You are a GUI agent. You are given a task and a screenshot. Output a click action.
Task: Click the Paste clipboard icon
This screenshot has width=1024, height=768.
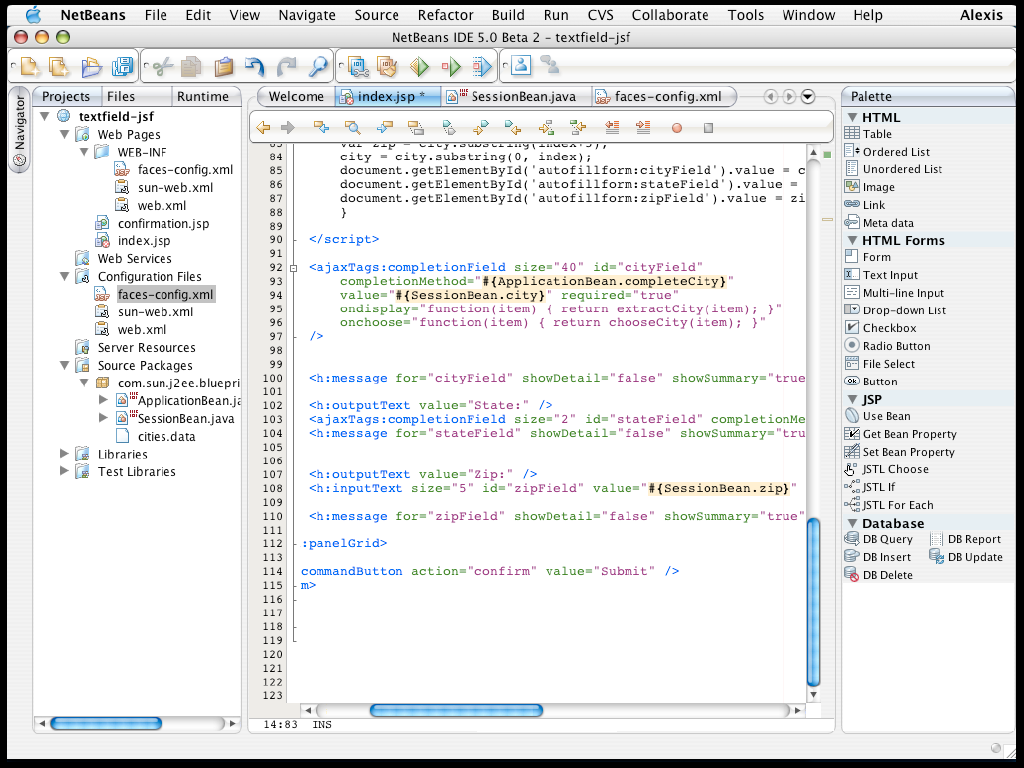(223, 66)
